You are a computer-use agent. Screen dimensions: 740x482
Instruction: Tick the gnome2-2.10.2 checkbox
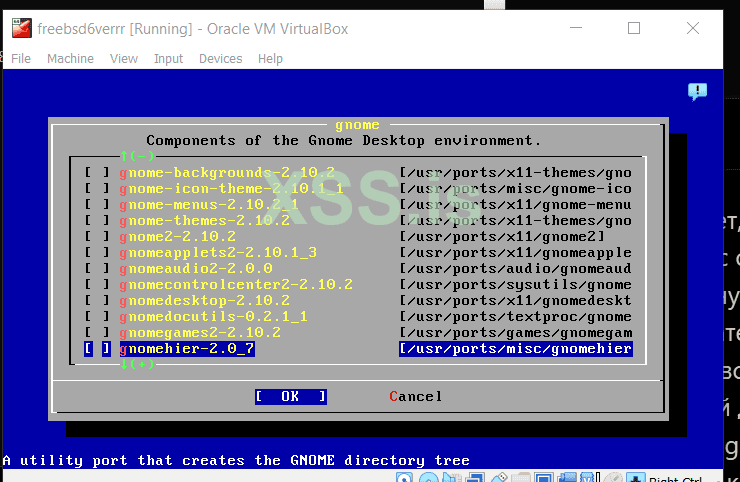97,237
